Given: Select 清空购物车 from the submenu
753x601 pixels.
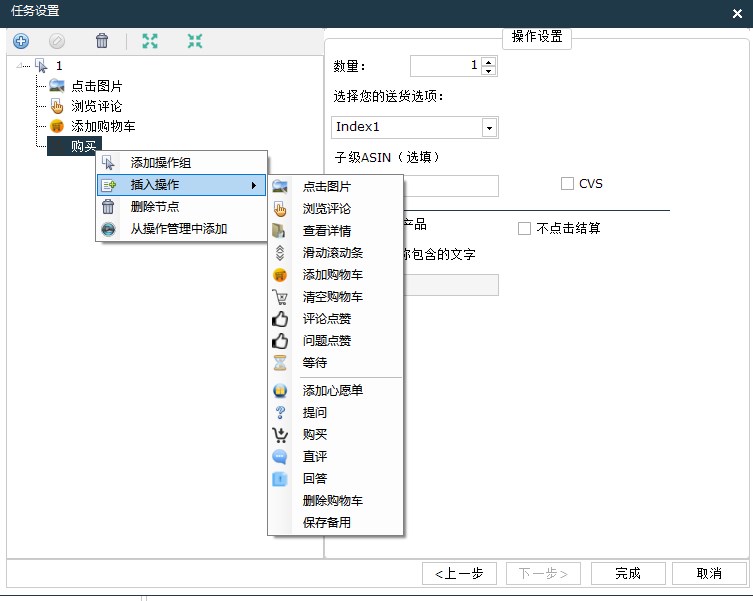Looking at the screenshot, I should click(335, 297).
